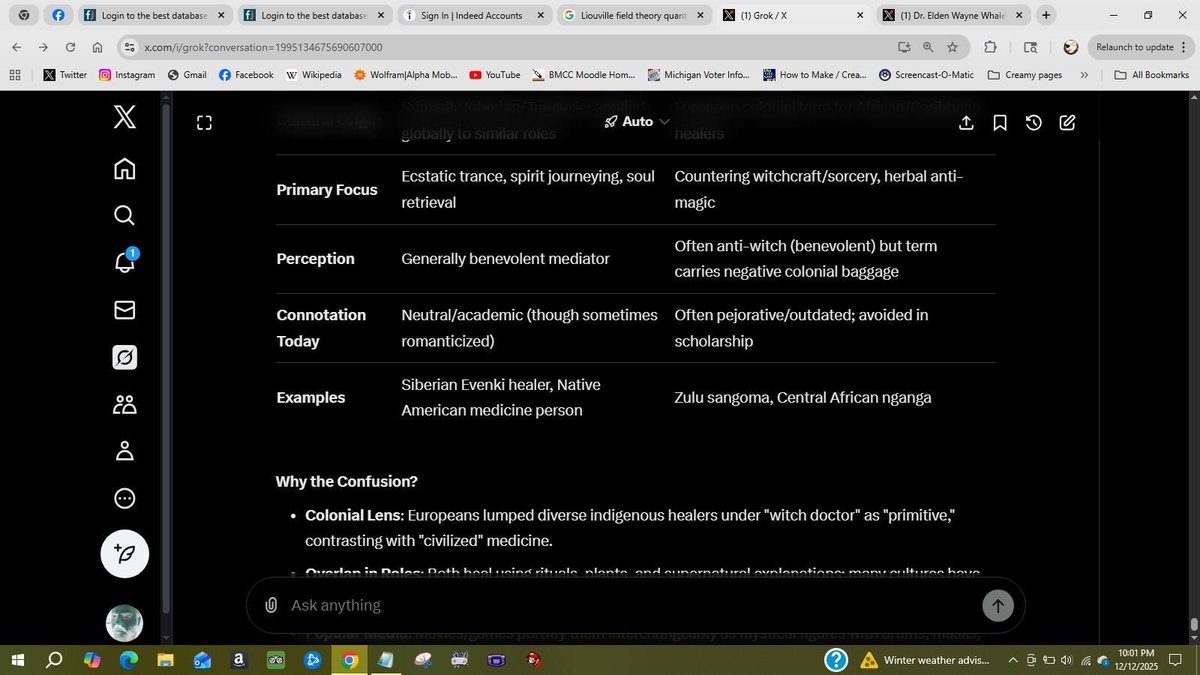Switch to the pinned Facebook tab
The height and width of the screenshot is (675, 1200).
click(58, 15)
